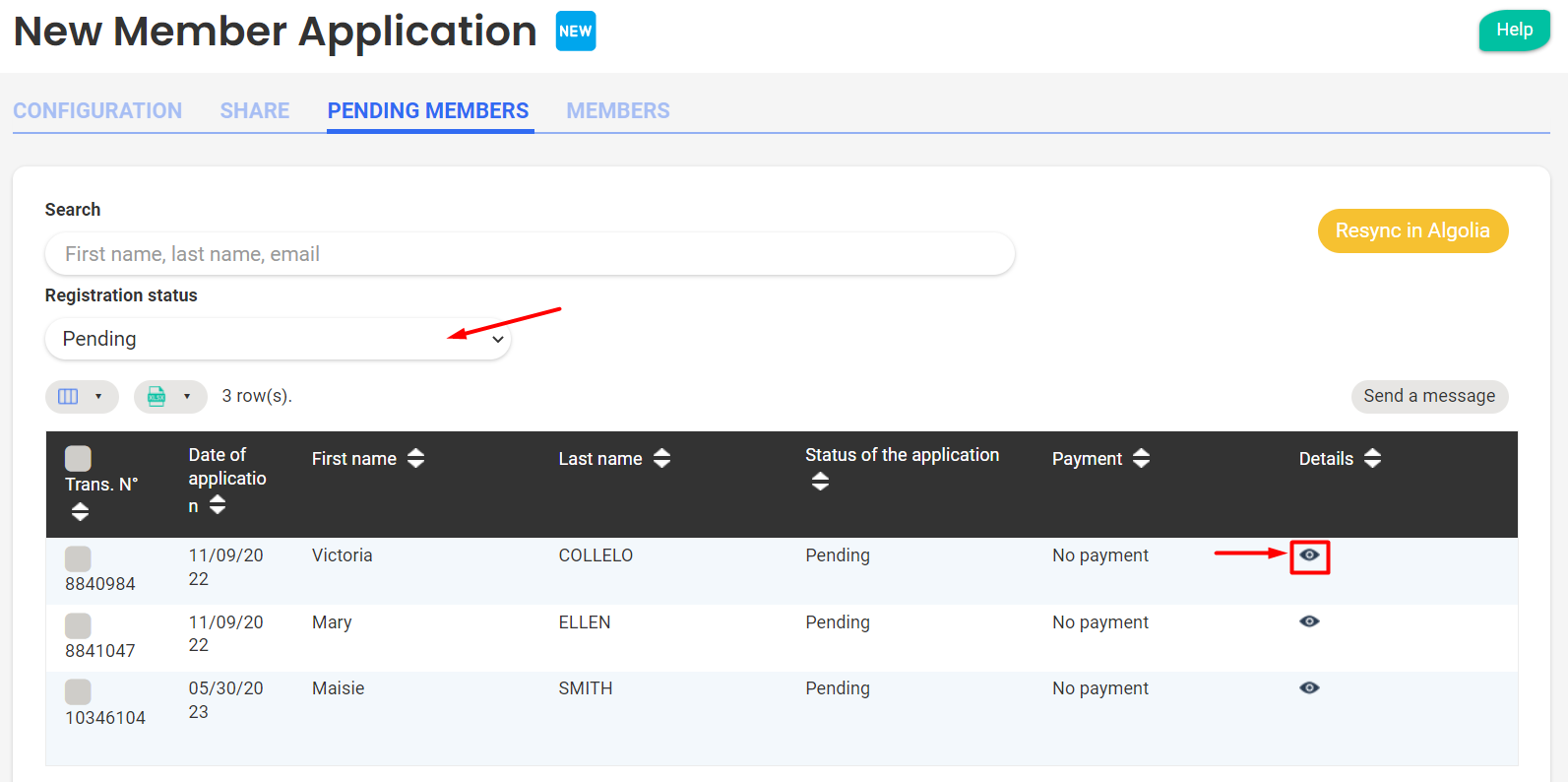The width and height of the screenshot is (1568, 782).
Task: Sort table by First name
Action: click(x=415, y=458)
